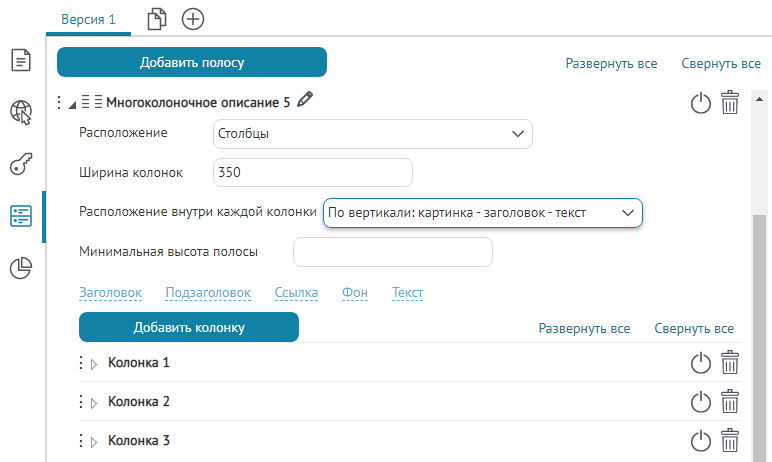Add a new version with plus icon

point(193,19)
